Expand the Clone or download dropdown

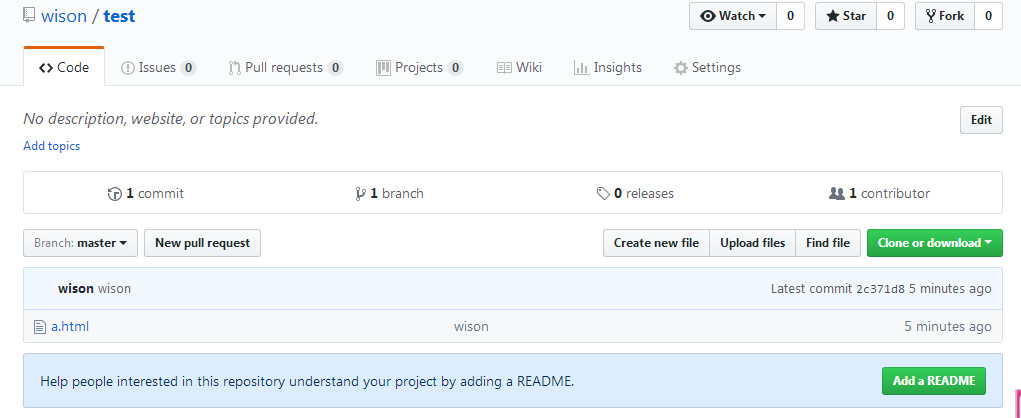point(934,243)
